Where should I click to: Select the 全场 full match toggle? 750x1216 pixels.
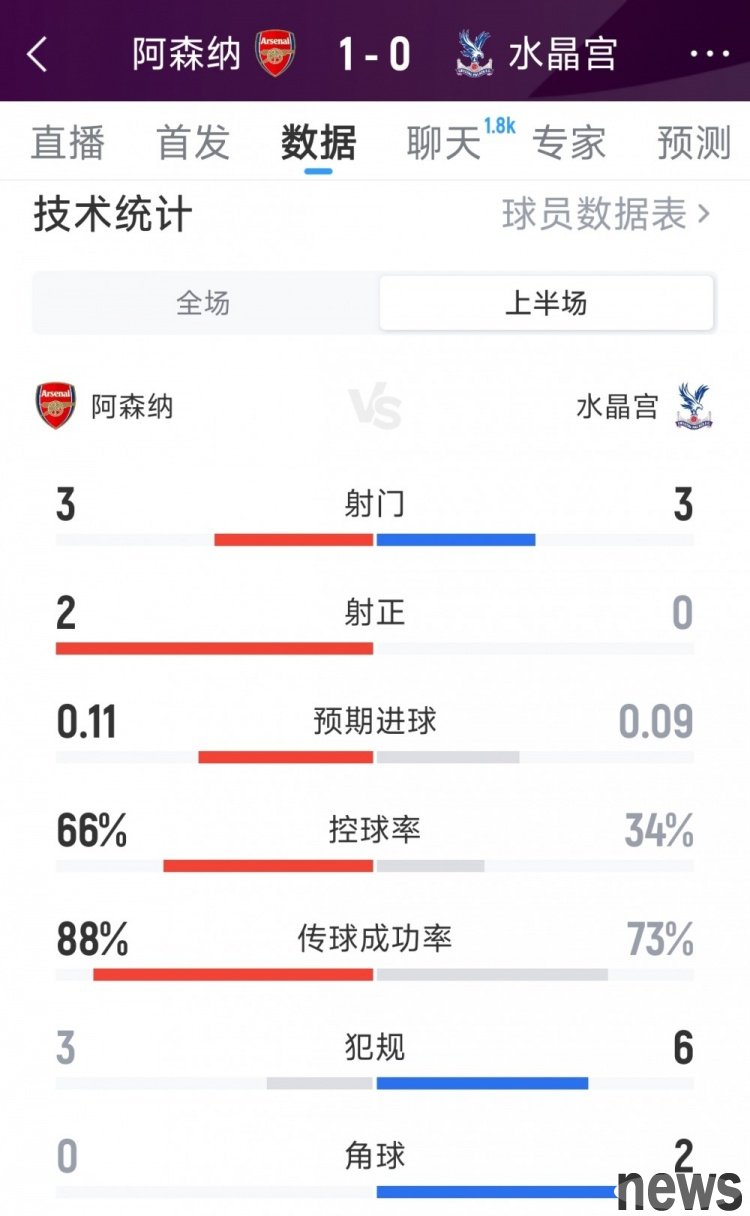pyautogui.click(x=204, y=303)
